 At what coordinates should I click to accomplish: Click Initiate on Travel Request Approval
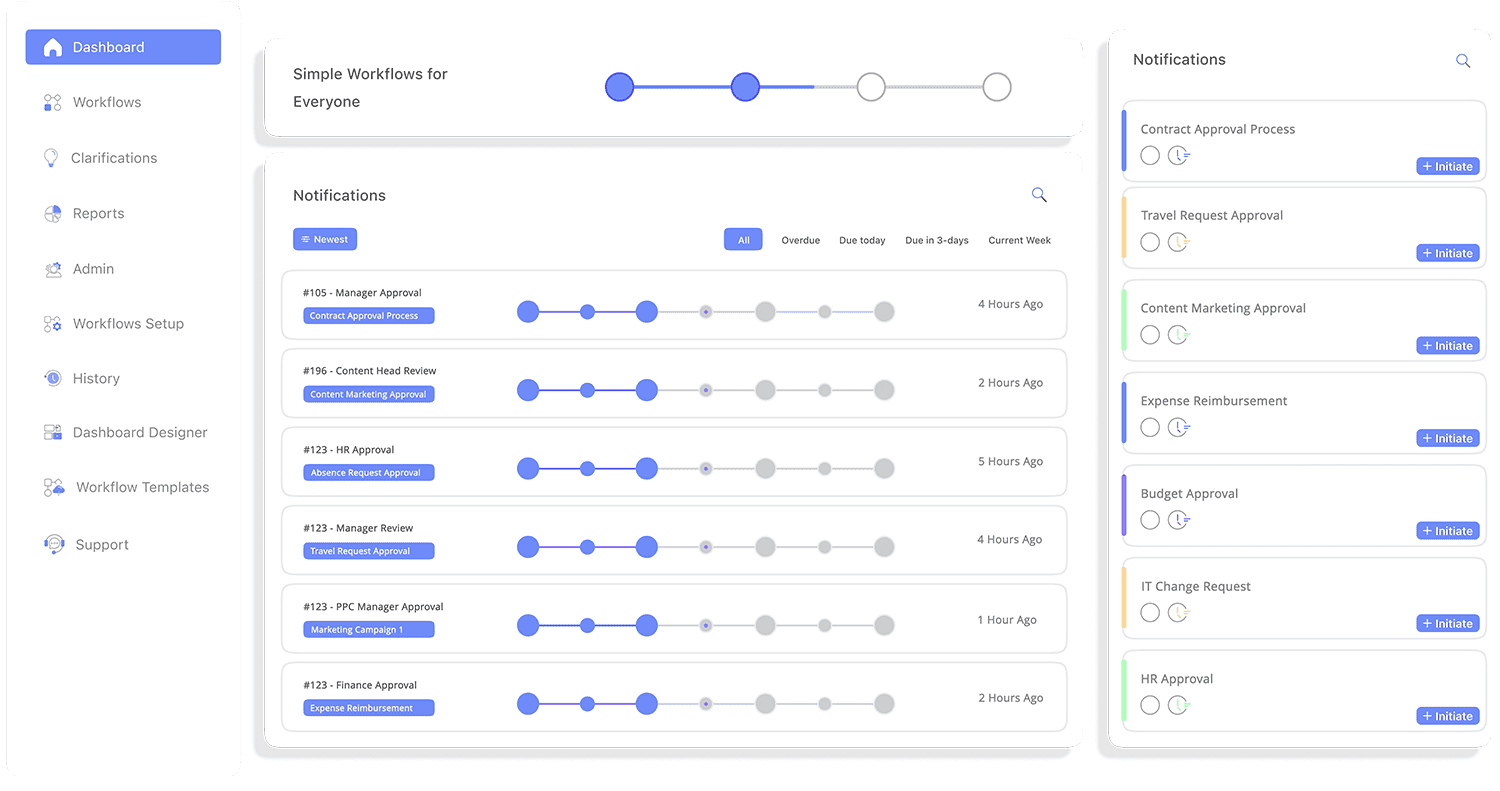[x=1448, y=253]
